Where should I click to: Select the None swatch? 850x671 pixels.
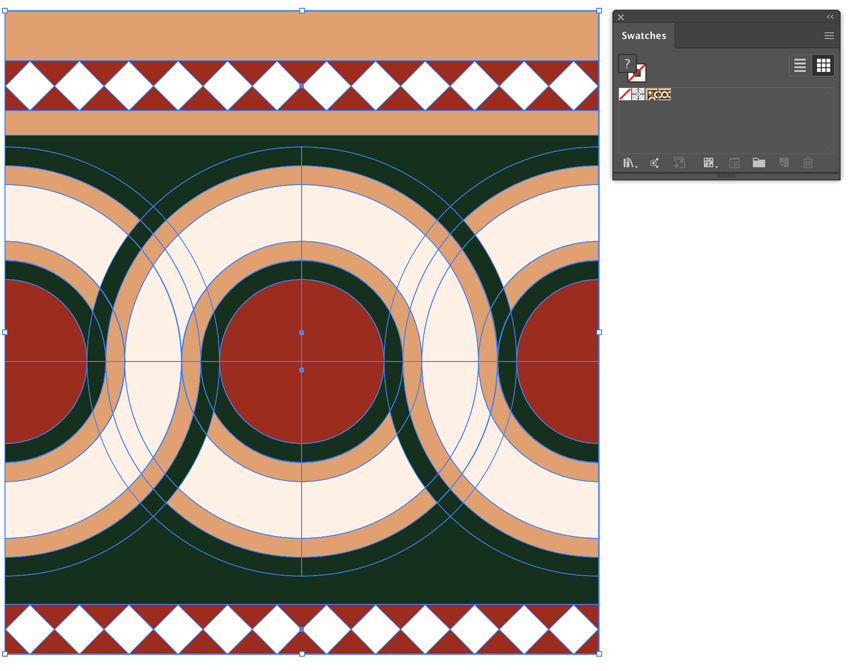[624, 94]
